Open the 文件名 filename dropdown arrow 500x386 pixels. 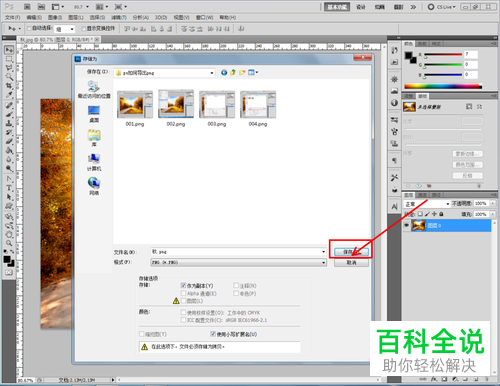pyautogui.click(x=323, y=252)
